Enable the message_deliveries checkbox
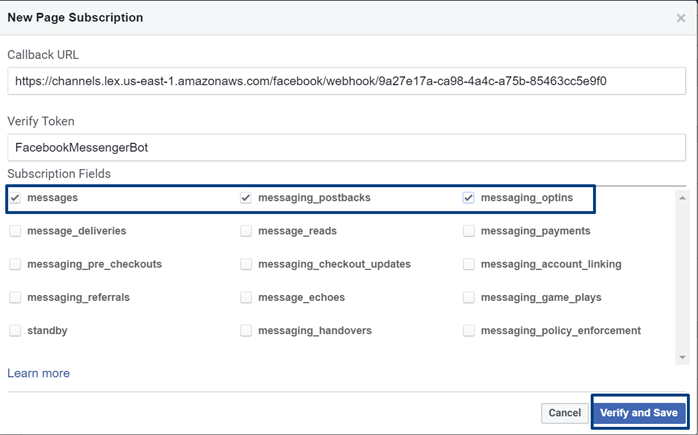This screenshot has width=698, height=435. click(x=15, y=231)
